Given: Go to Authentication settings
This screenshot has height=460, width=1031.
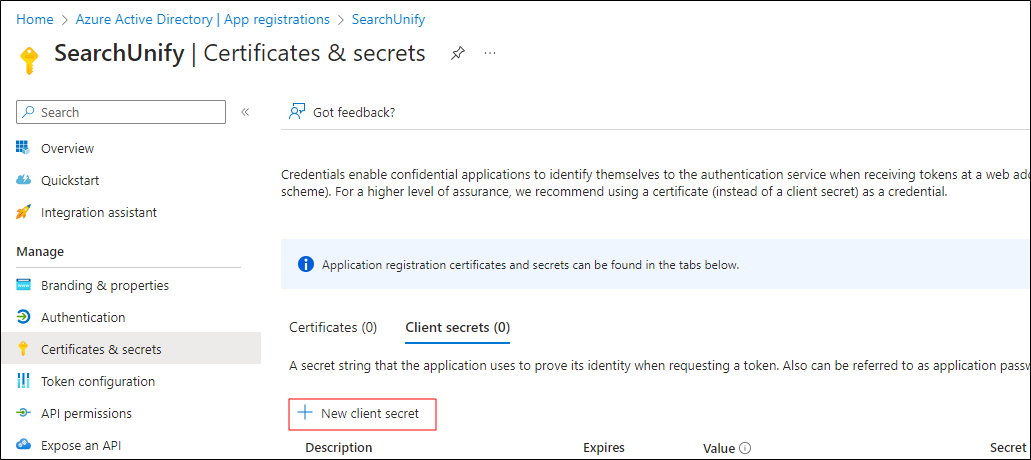Looking at the screenshot, I should [82, 317].
